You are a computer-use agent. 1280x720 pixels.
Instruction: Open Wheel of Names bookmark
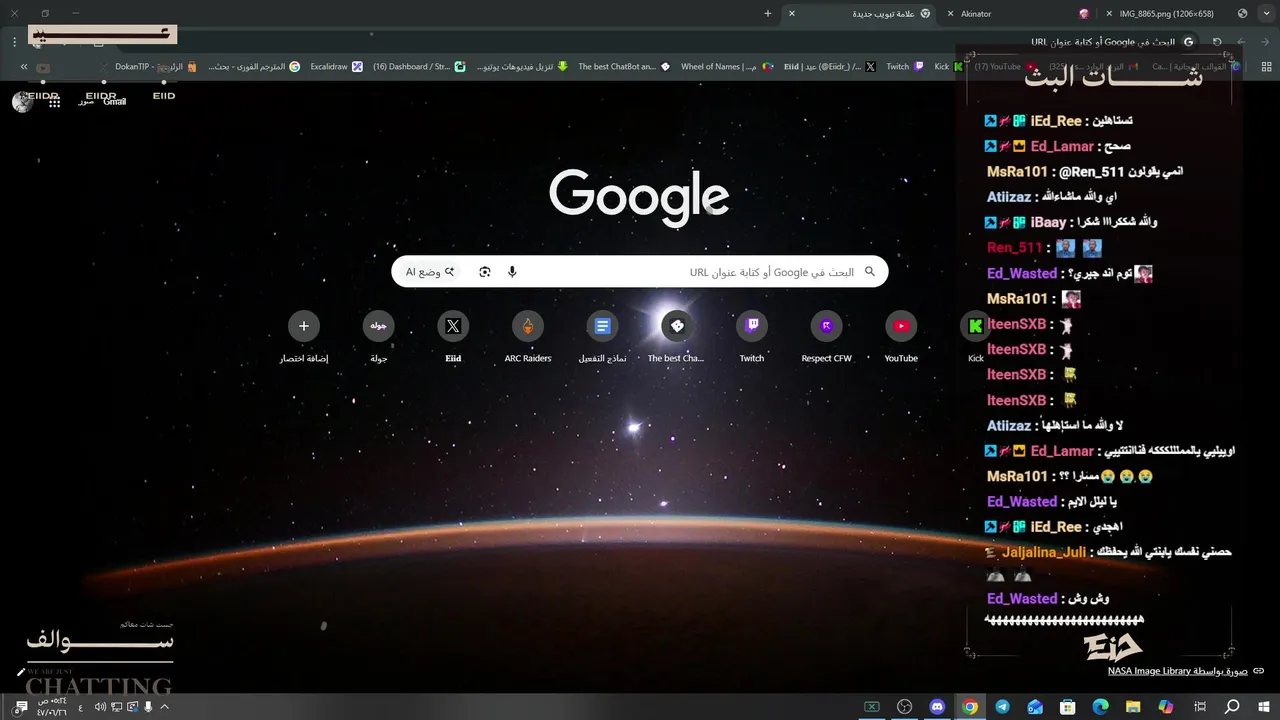727,67
